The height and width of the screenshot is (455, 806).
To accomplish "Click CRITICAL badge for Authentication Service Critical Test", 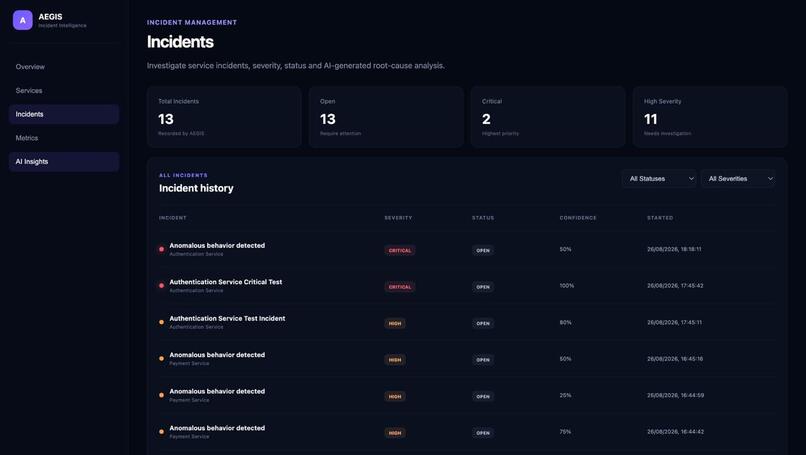I will 400,287.
